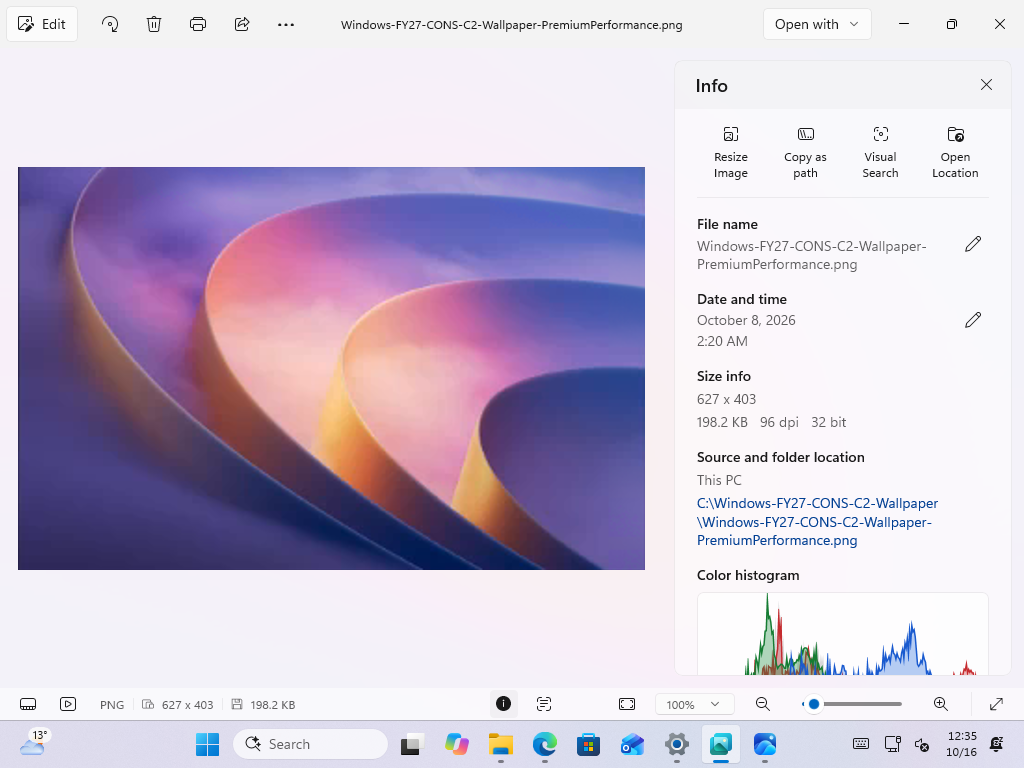Expand the Open with dropdown
Screen dimensions: 1024x768
click(817, 24)
